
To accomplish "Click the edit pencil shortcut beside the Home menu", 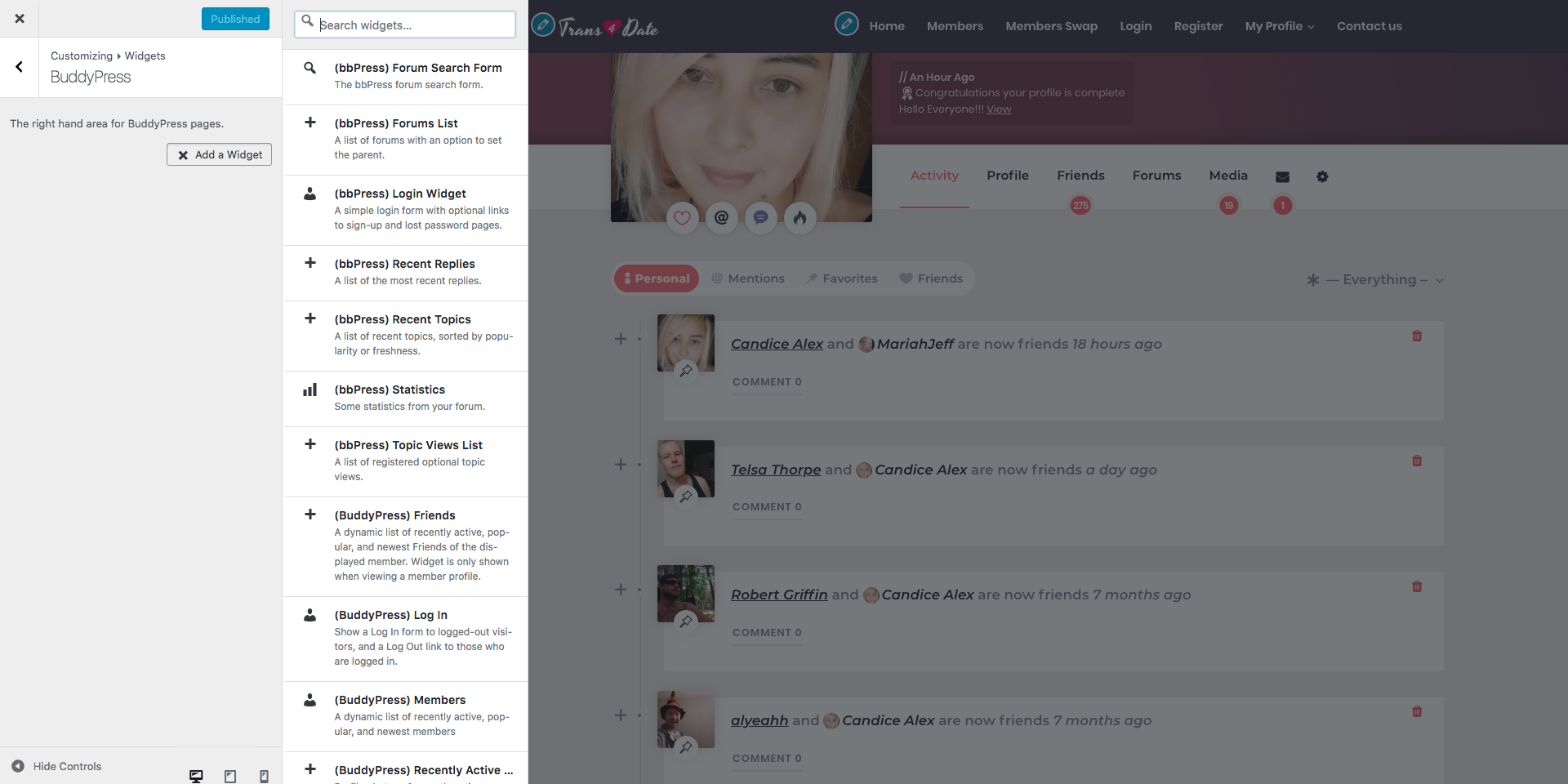I will [847, 24].
